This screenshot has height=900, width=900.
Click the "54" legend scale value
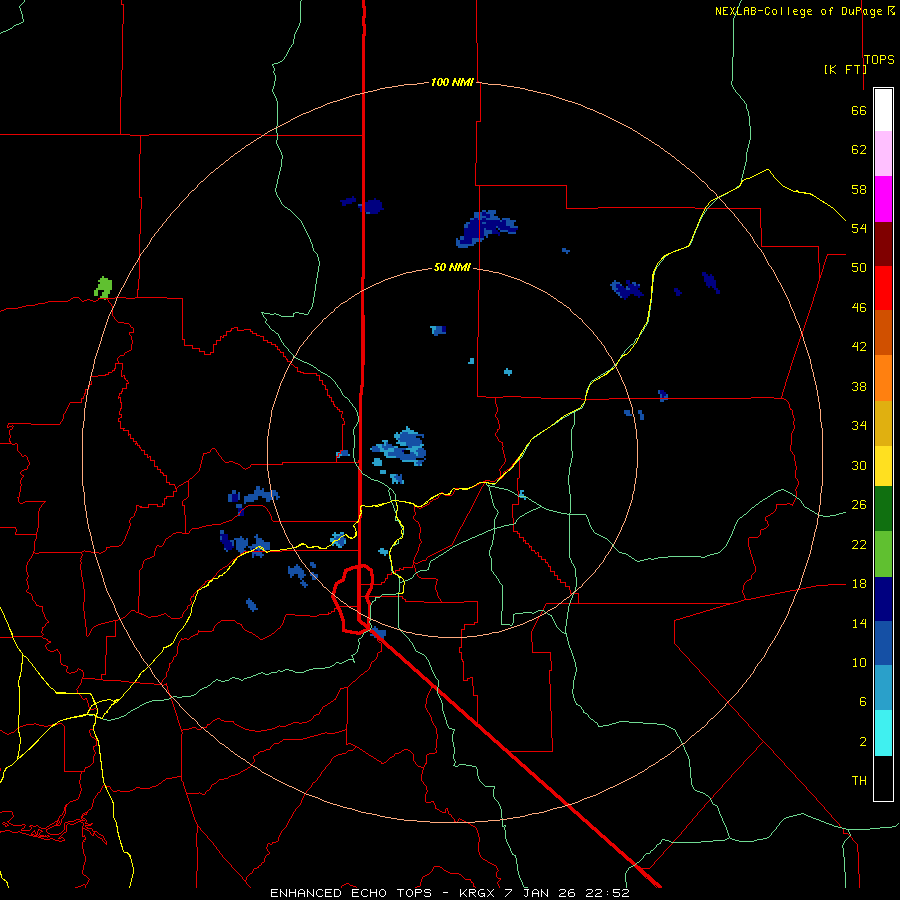coord(859,228)
